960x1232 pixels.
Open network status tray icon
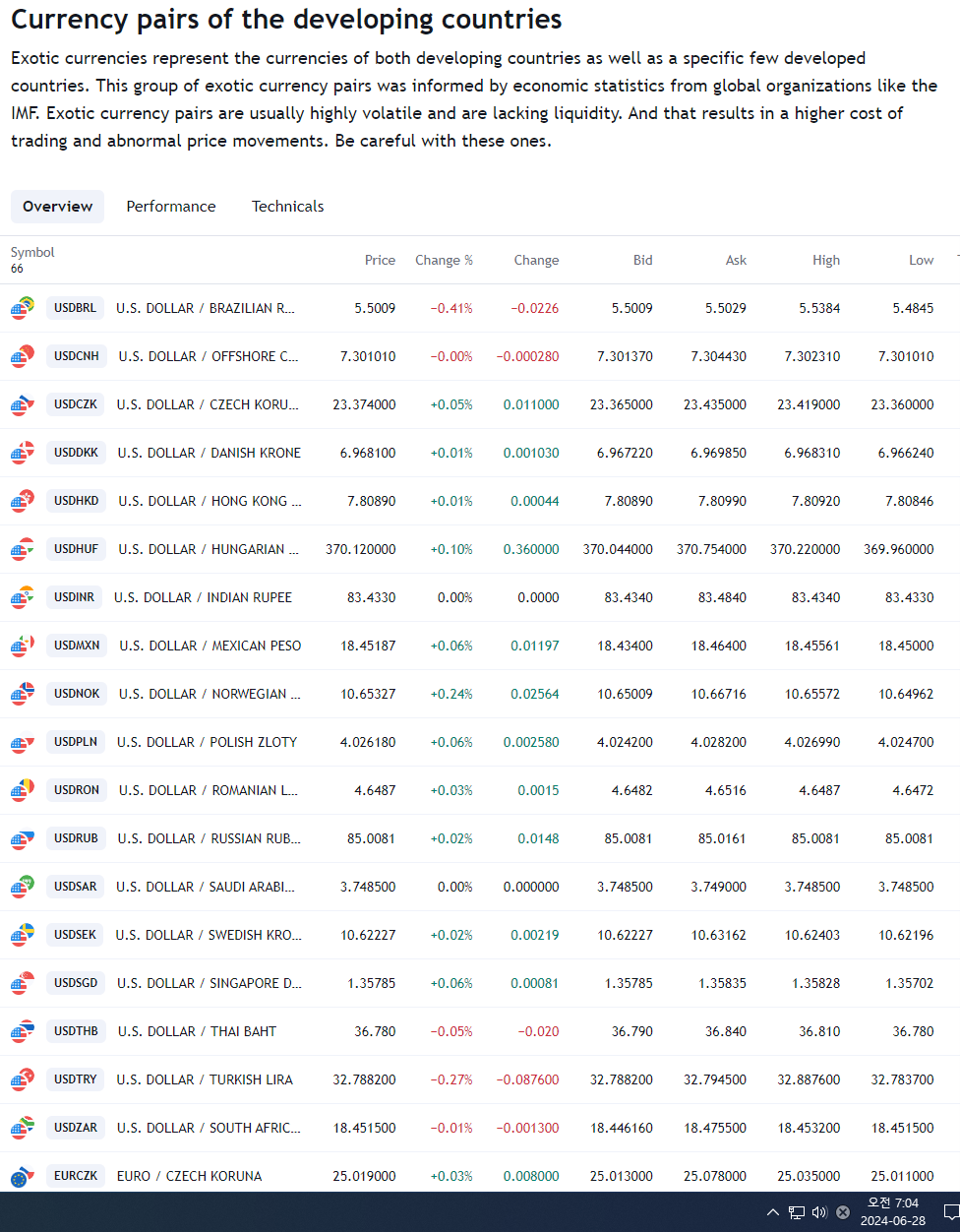[797, 1212]
